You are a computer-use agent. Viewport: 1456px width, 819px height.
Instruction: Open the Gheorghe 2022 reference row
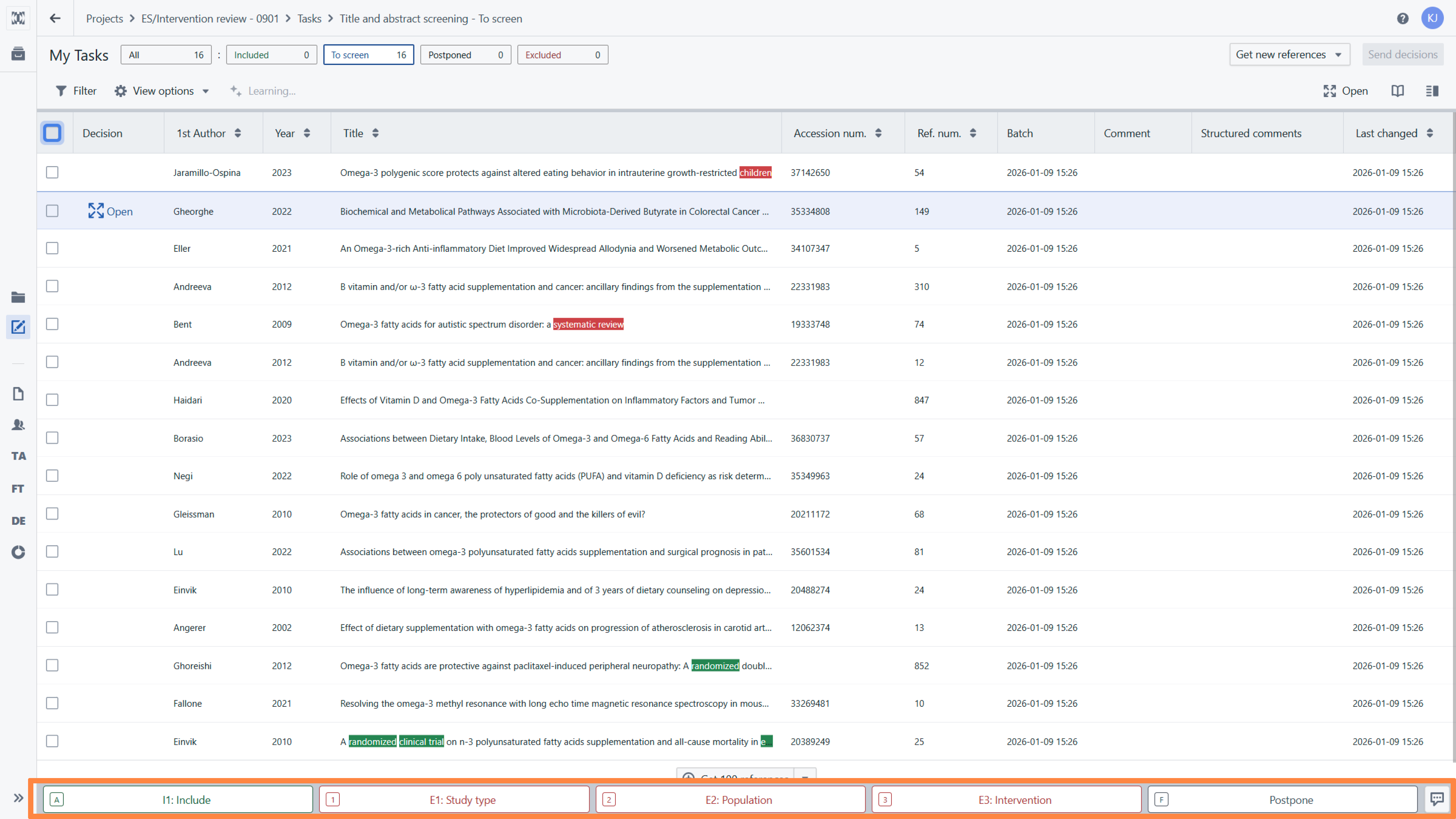110,212
